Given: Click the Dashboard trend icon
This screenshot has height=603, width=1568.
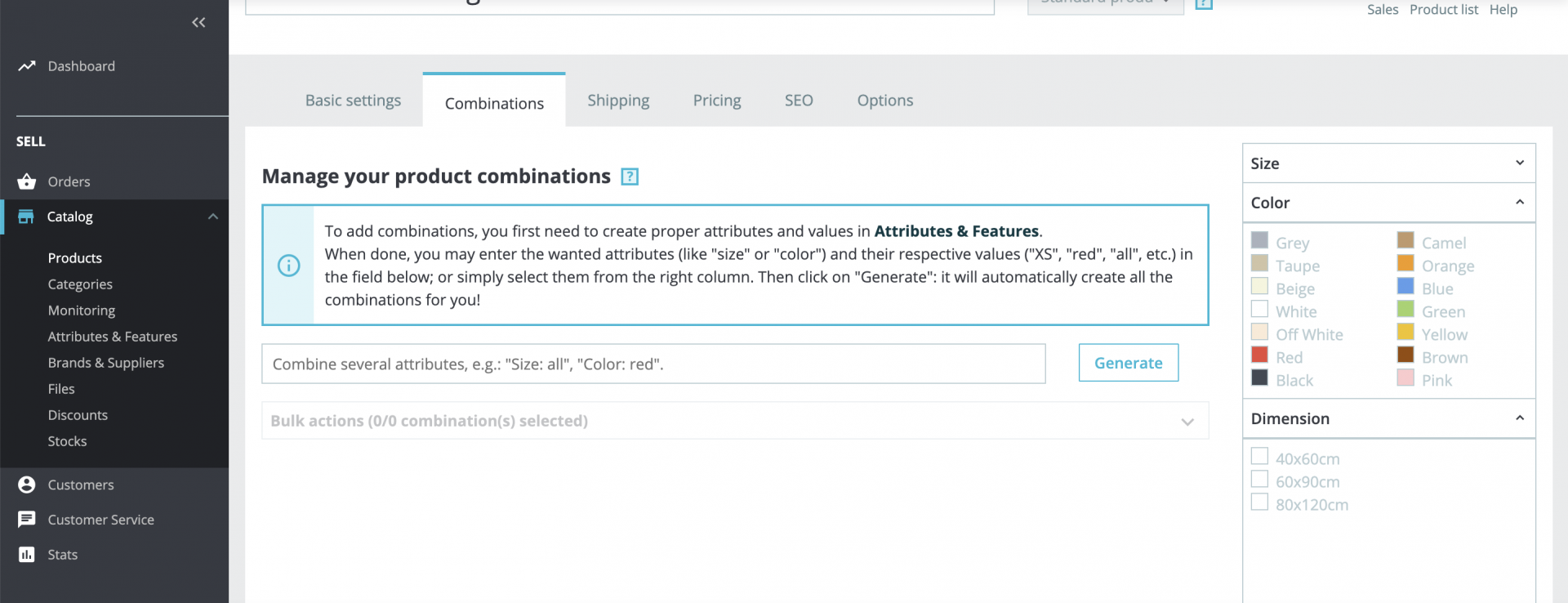Looking at the screenshot, I should click(x=27, y=66).
